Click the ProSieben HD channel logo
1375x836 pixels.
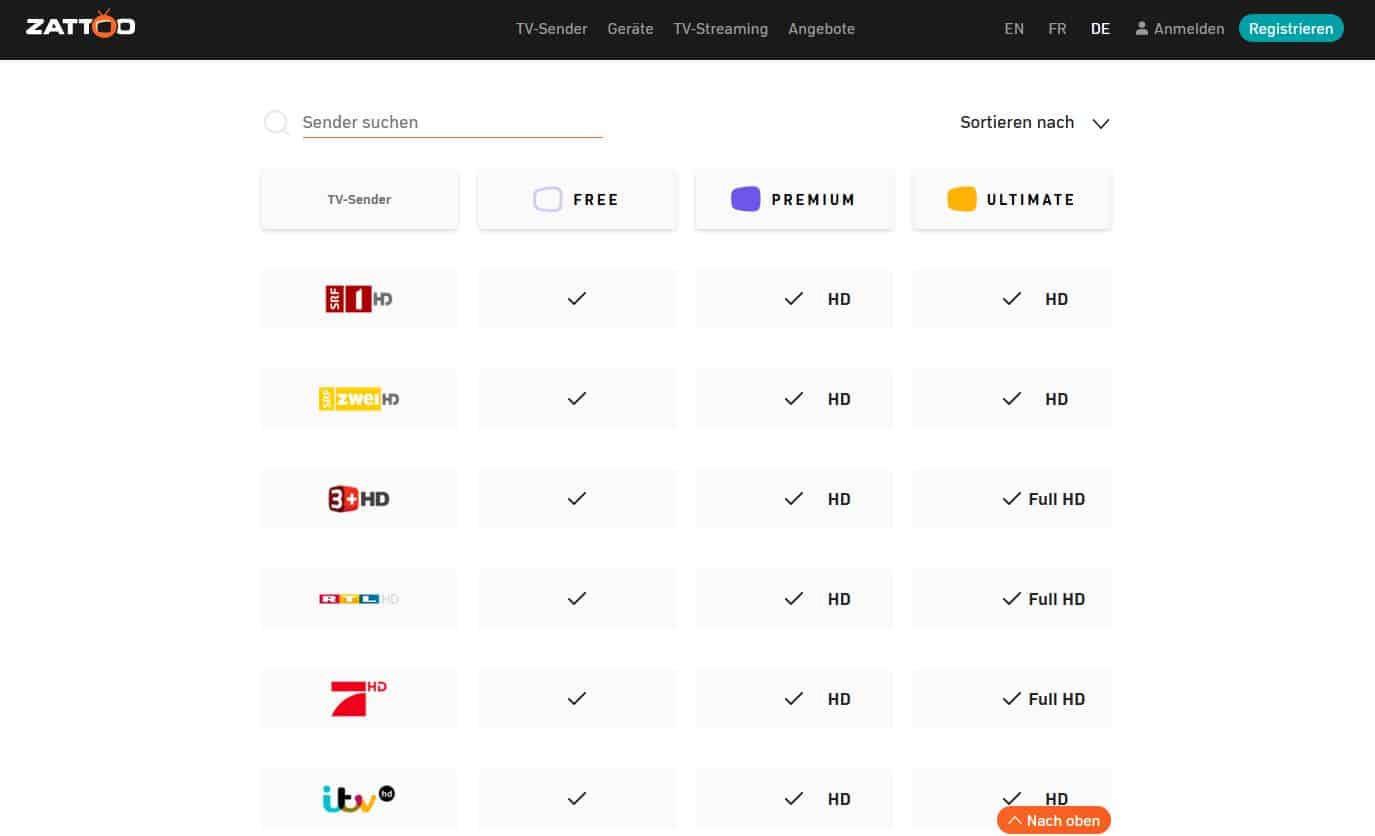359,698
